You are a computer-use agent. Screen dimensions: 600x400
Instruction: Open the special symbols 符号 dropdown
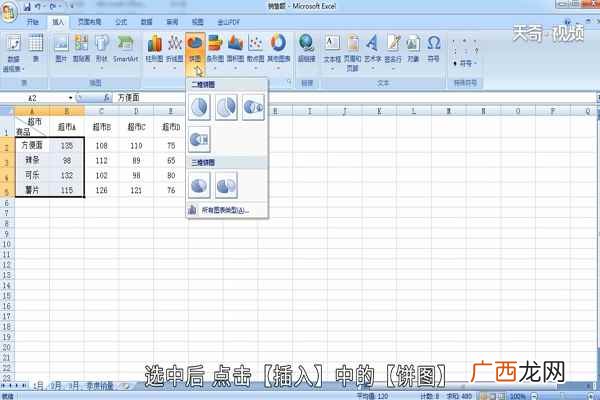point(465,64)
